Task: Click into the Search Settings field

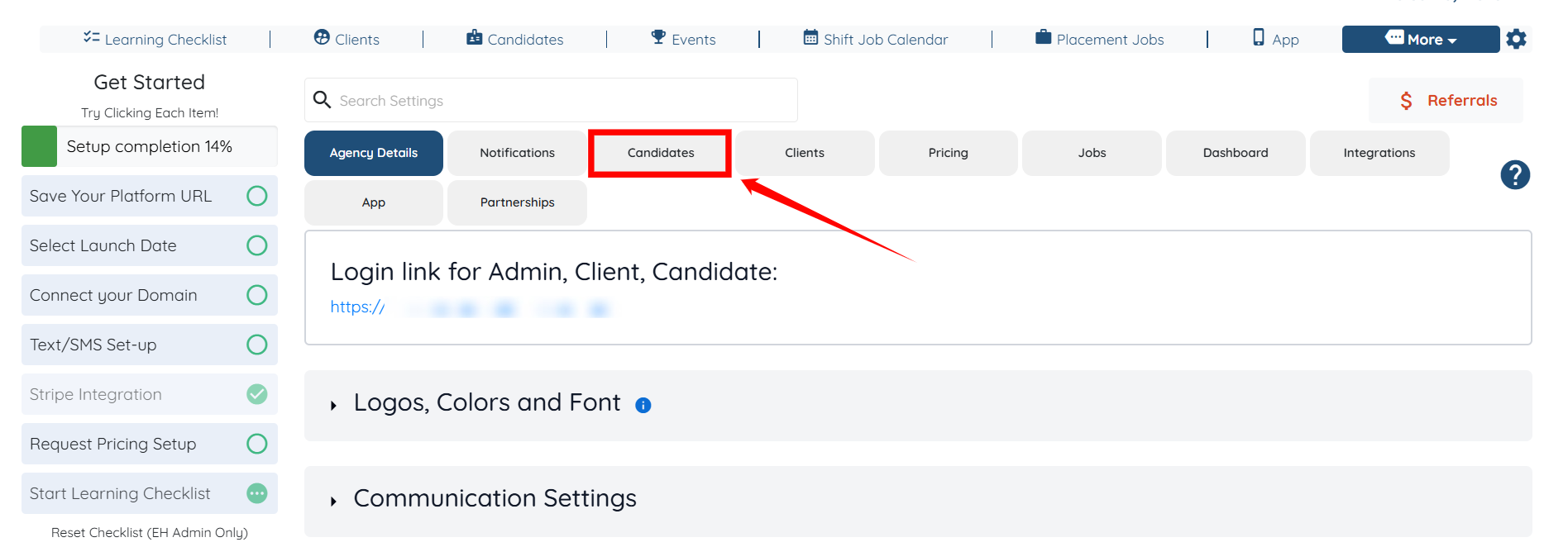Action: point(562,101)
